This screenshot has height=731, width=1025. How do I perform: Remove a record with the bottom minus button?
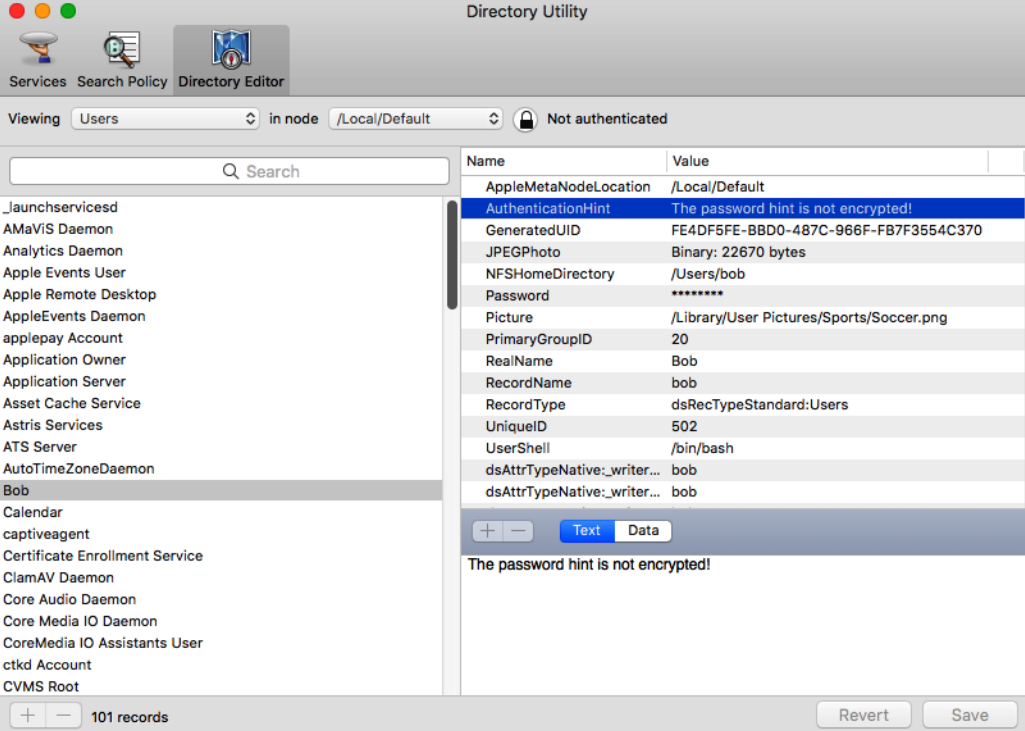[63, 715]
